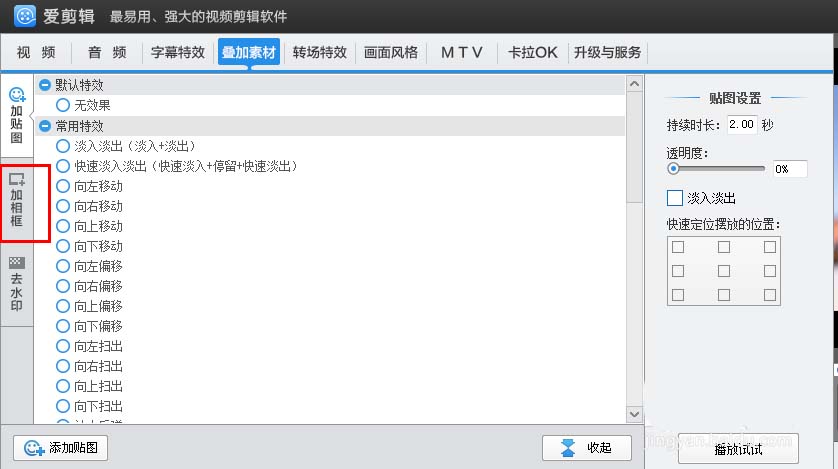
Task: Open the 加贴图 sidebar panel
Action: coord(16,115)
